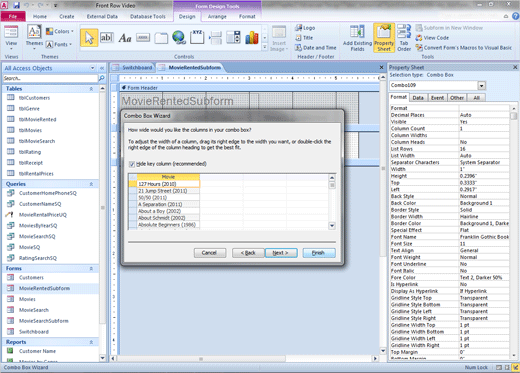
Task: Switch to Property Sheet Other tab
Action: (x=457, y=98)
